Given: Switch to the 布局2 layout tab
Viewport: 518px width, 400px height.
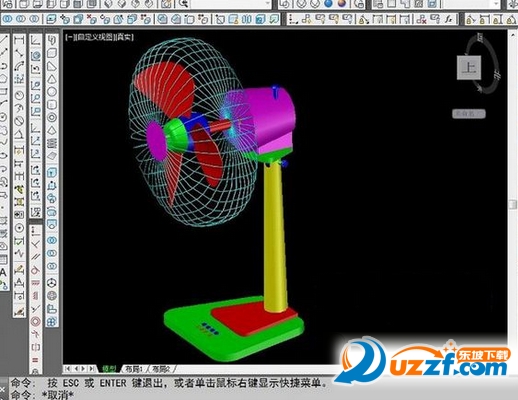Looking at the screenshot, I should 161,369.
